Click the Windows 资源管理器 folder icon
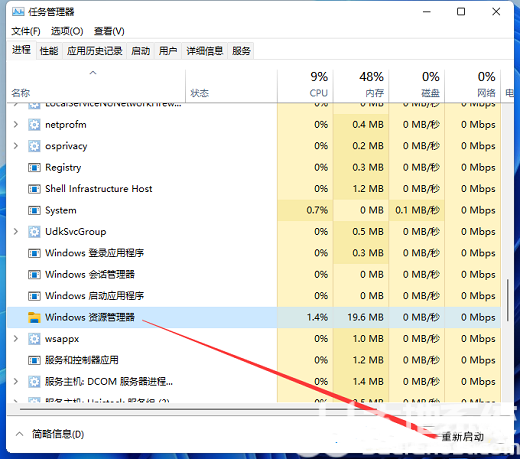520x459 pixels. [x=34, y=317]
